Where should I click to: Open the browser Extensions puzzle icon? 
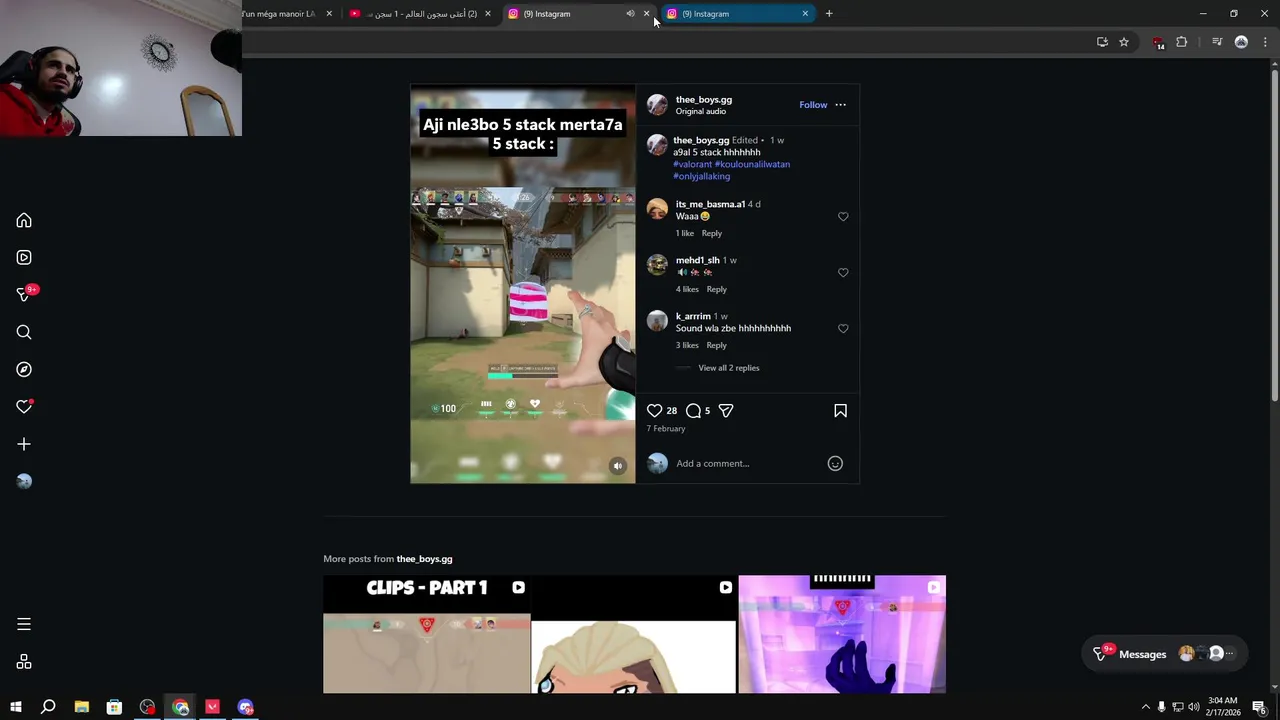[x=1182, y=42]
